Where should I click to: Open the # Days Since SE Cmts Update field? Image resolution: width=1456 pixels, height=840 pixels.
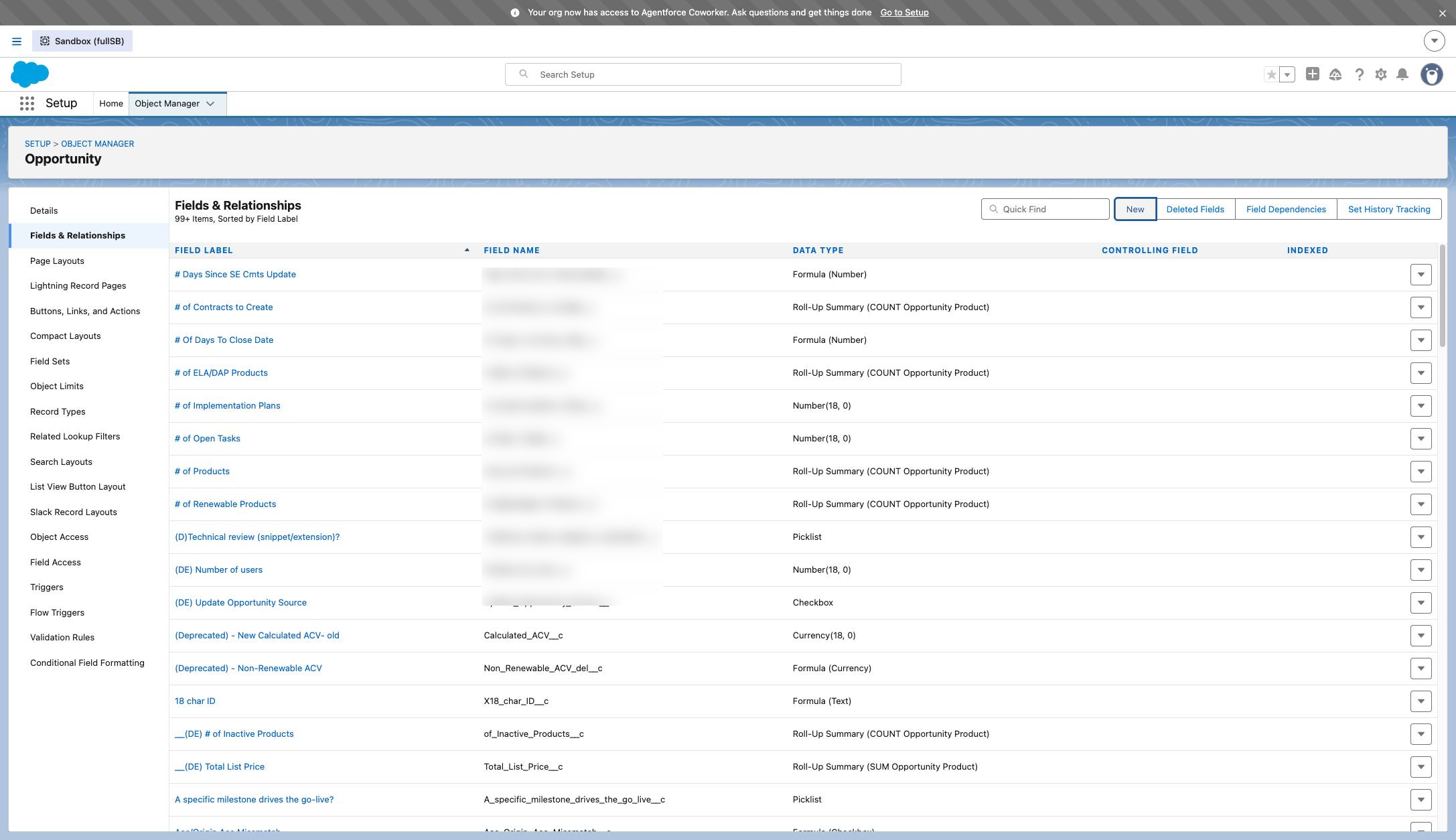(x=235, y=275)
